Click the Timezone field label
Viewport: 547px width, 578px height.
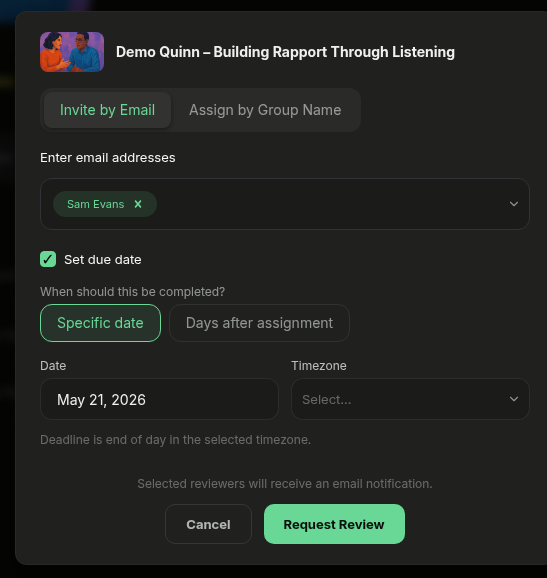pos(319,366)
